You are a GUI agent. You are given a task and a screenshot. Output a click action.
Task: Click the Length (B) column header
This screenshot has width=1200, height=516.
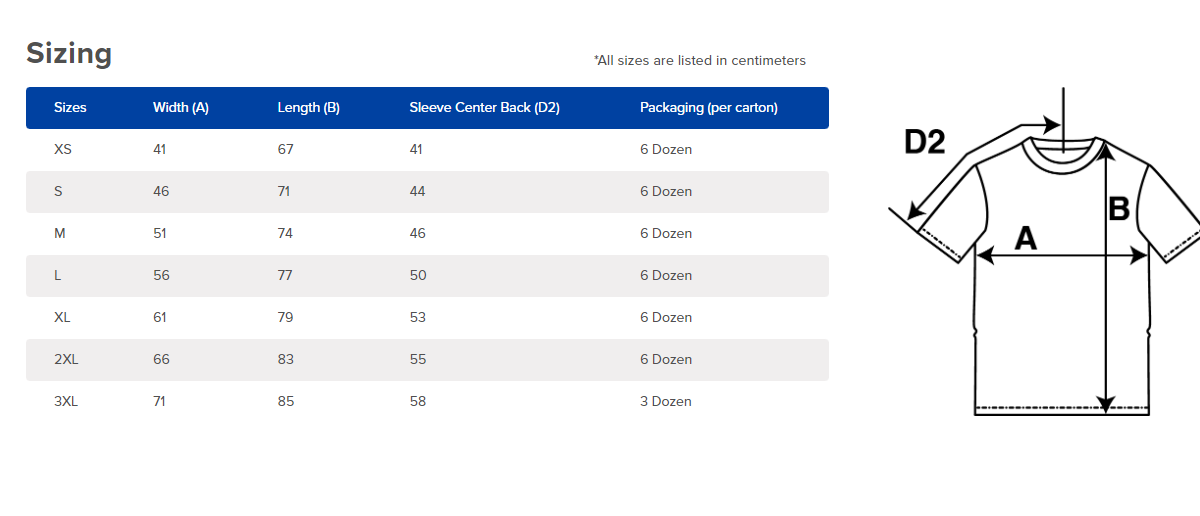308,108
